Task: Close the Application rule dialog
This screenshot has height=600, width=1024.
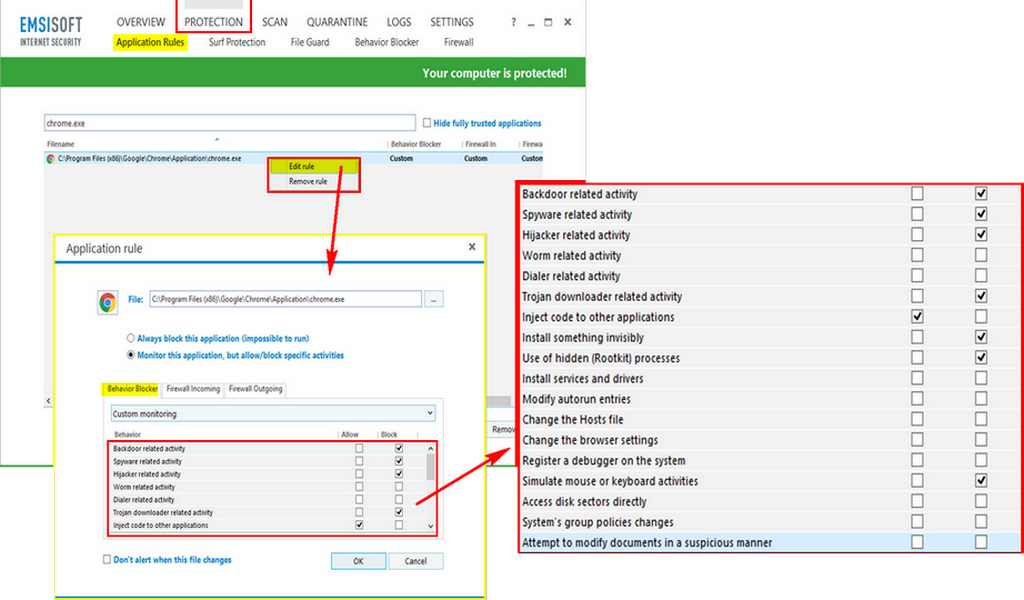Action: click(x=472, y=247)
